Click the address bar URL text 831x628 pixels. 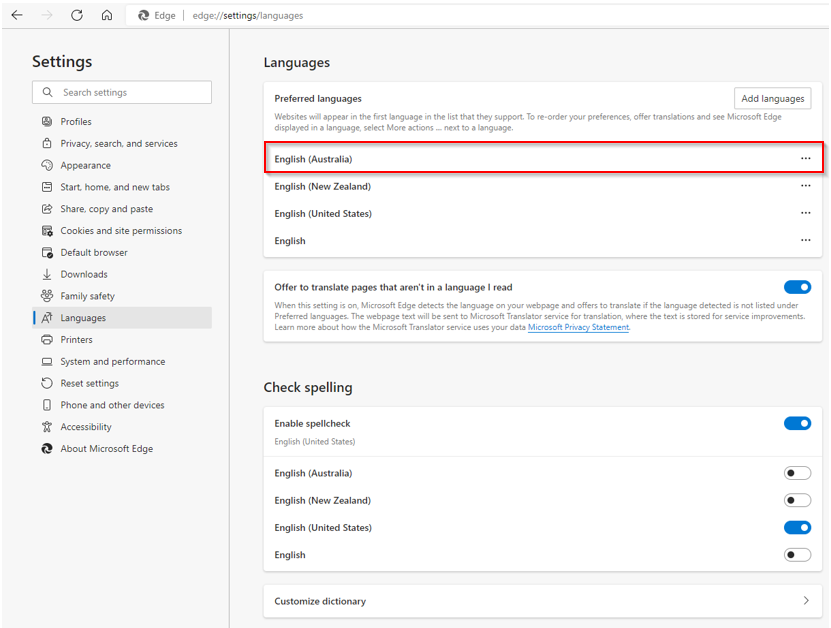pyautogui.click(x=247, y=15)
